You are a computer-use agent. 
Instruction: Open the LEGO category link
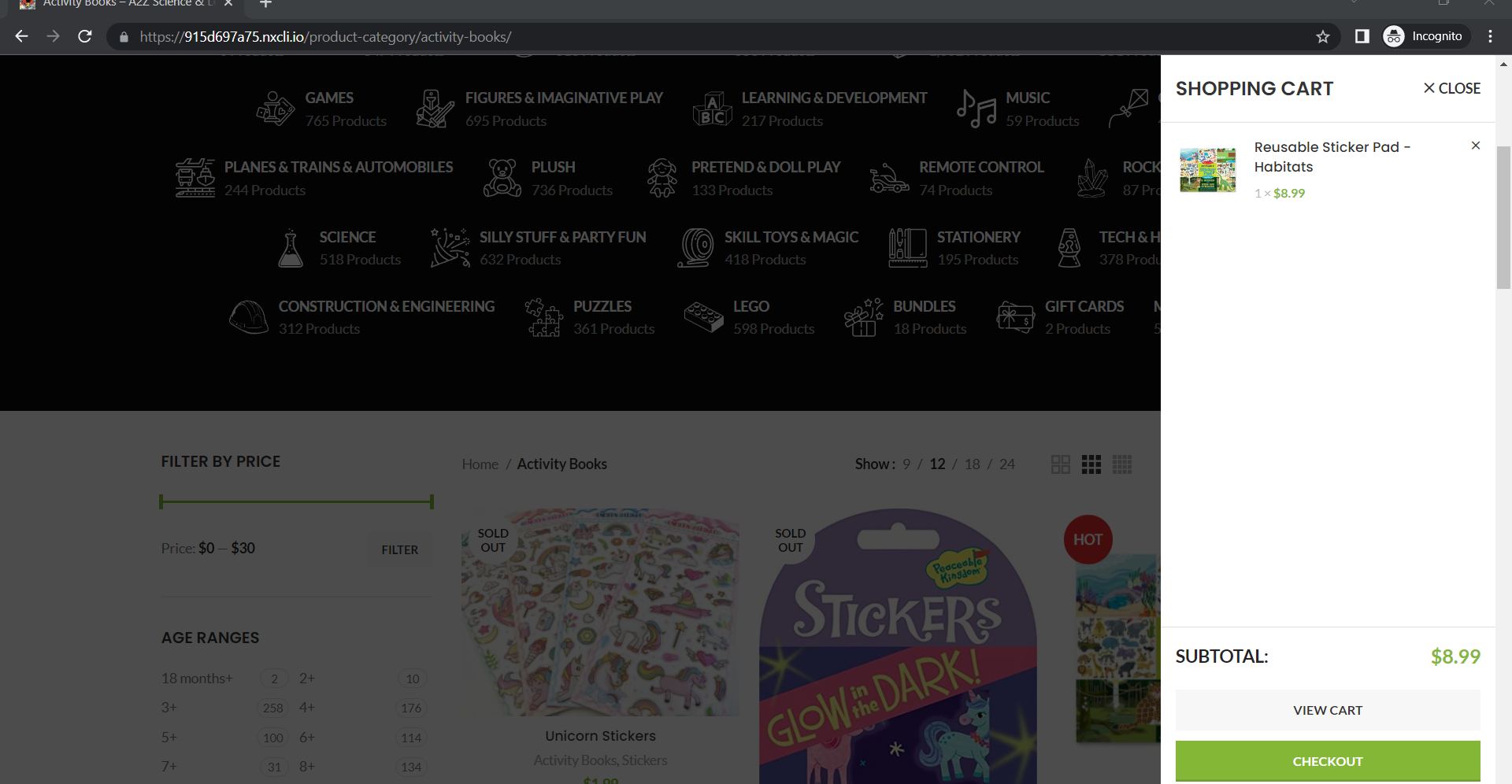point(751,306)
